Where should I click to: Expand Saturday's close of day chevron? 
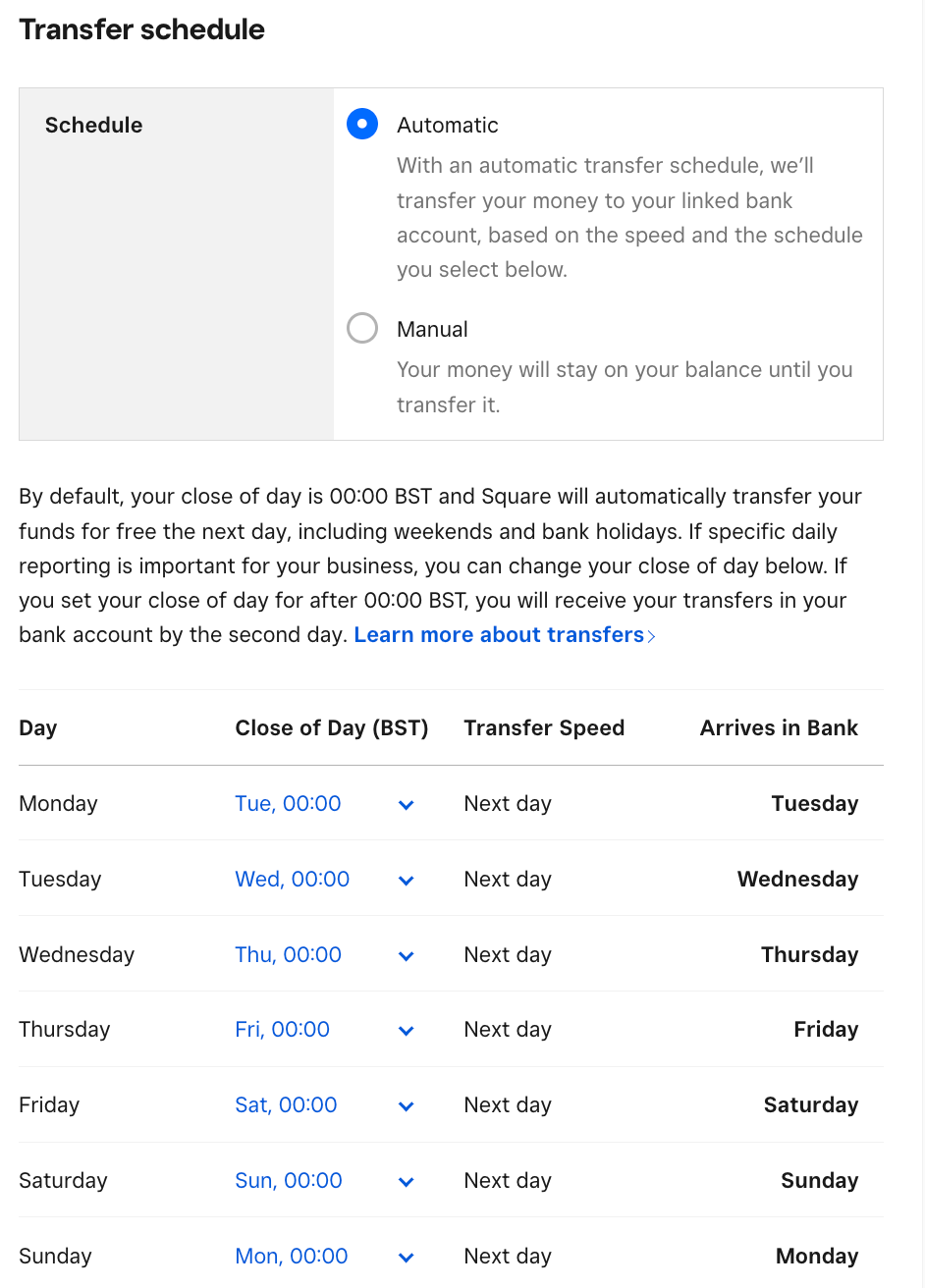click(407, 1182)
